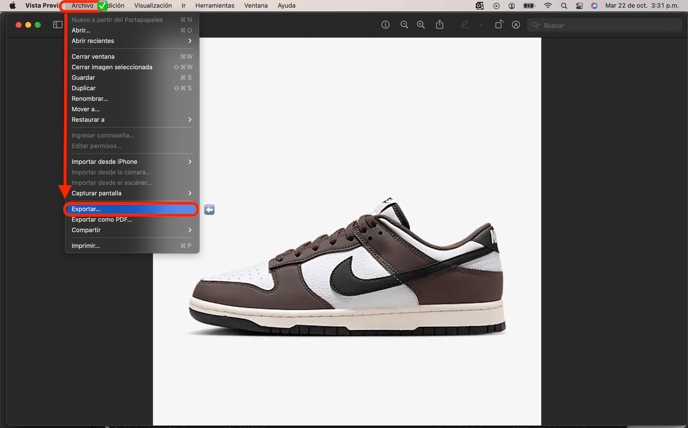
Task: Expand the Restaurar a submenu
Action: pos(132,119)
